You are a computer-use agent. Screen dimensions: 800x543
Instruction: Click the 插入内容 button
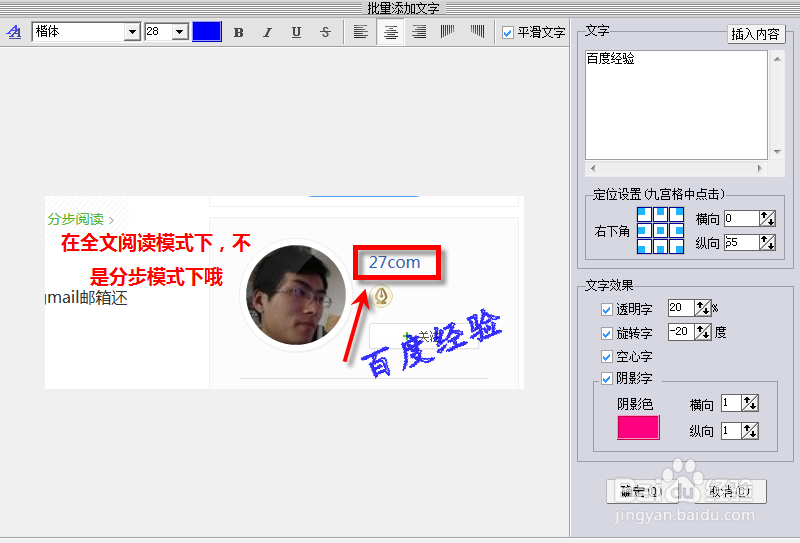(756, 34)
